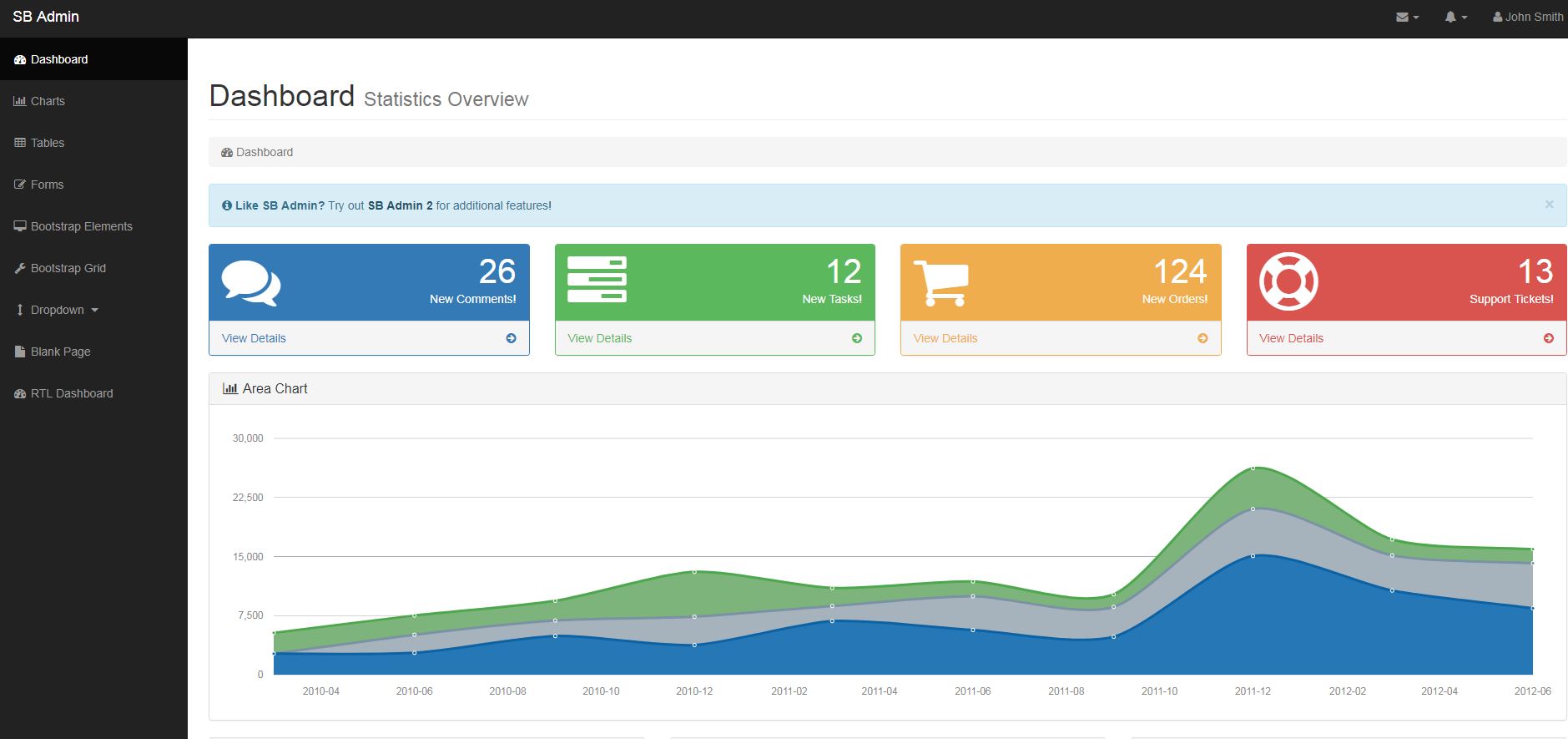Open Tables from the sidebar
Image resolution: width=1568 pixels, height=739 pixels.
(48, 143)
